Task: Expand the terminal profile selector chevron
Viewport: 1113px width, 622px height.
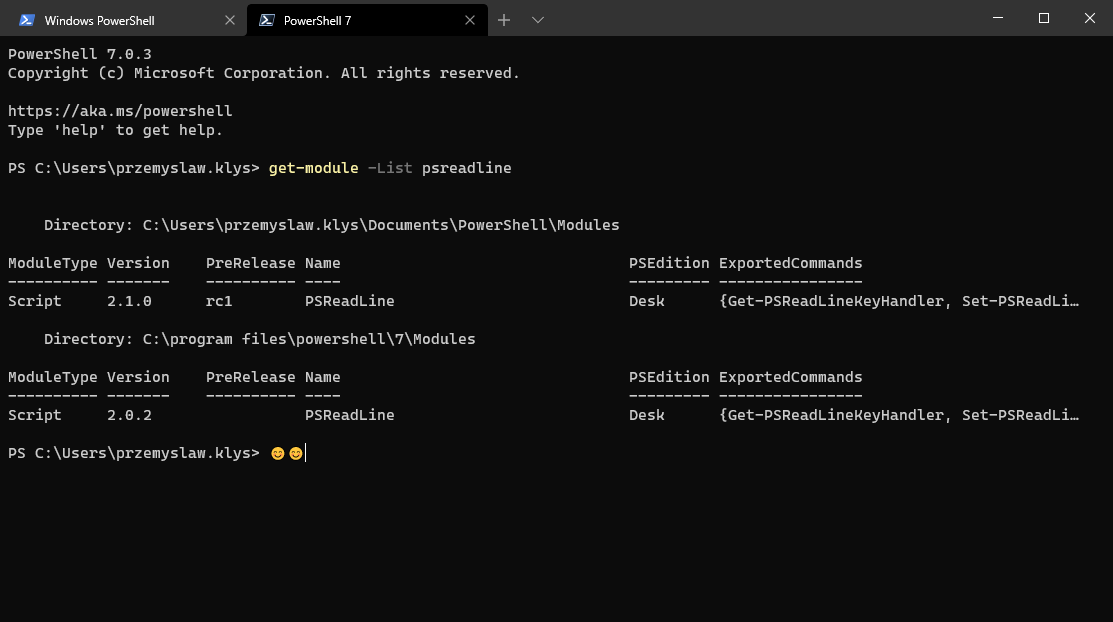Action: tap(537, 19)
